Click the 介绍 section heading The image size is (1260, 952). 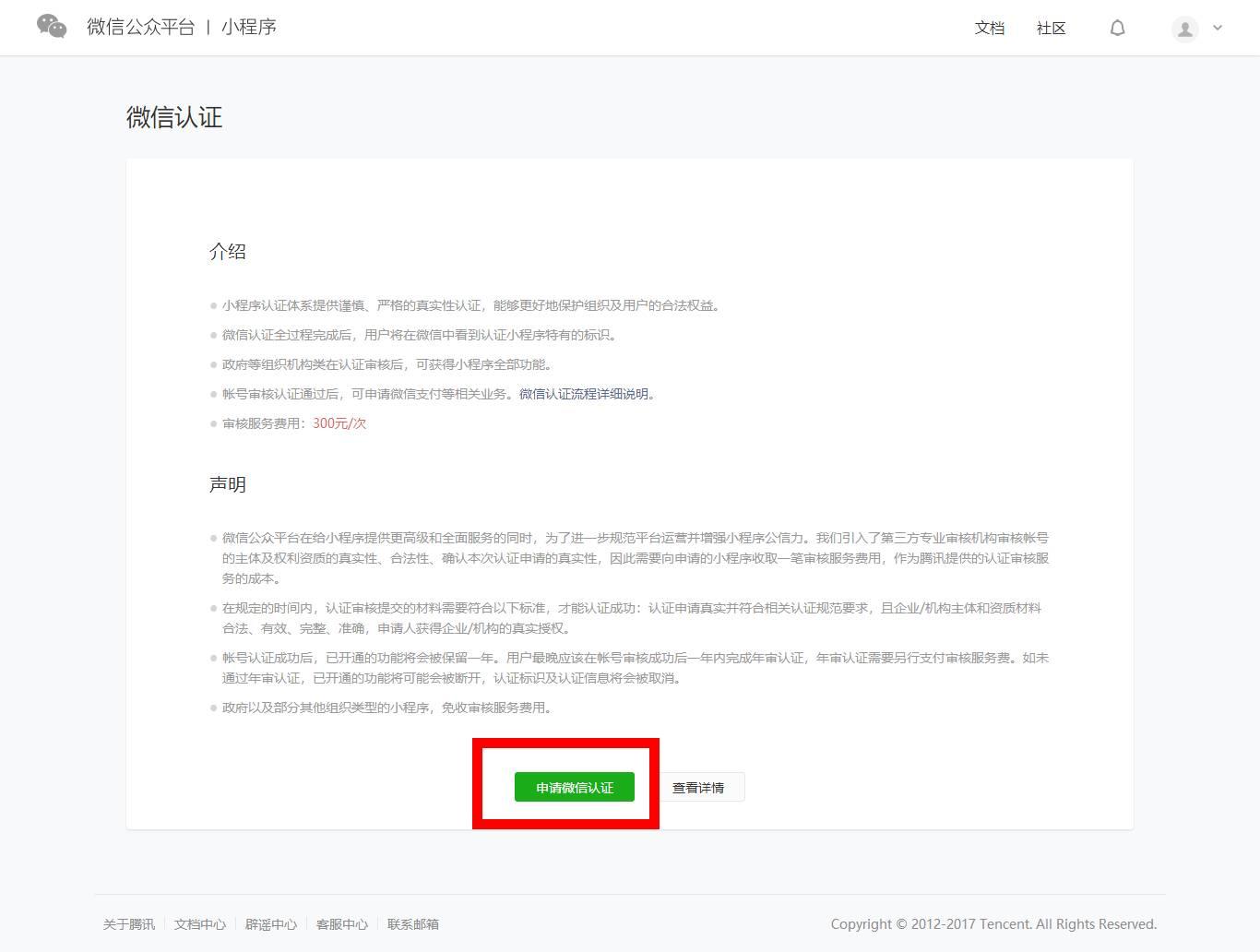[x=228, y=252]
